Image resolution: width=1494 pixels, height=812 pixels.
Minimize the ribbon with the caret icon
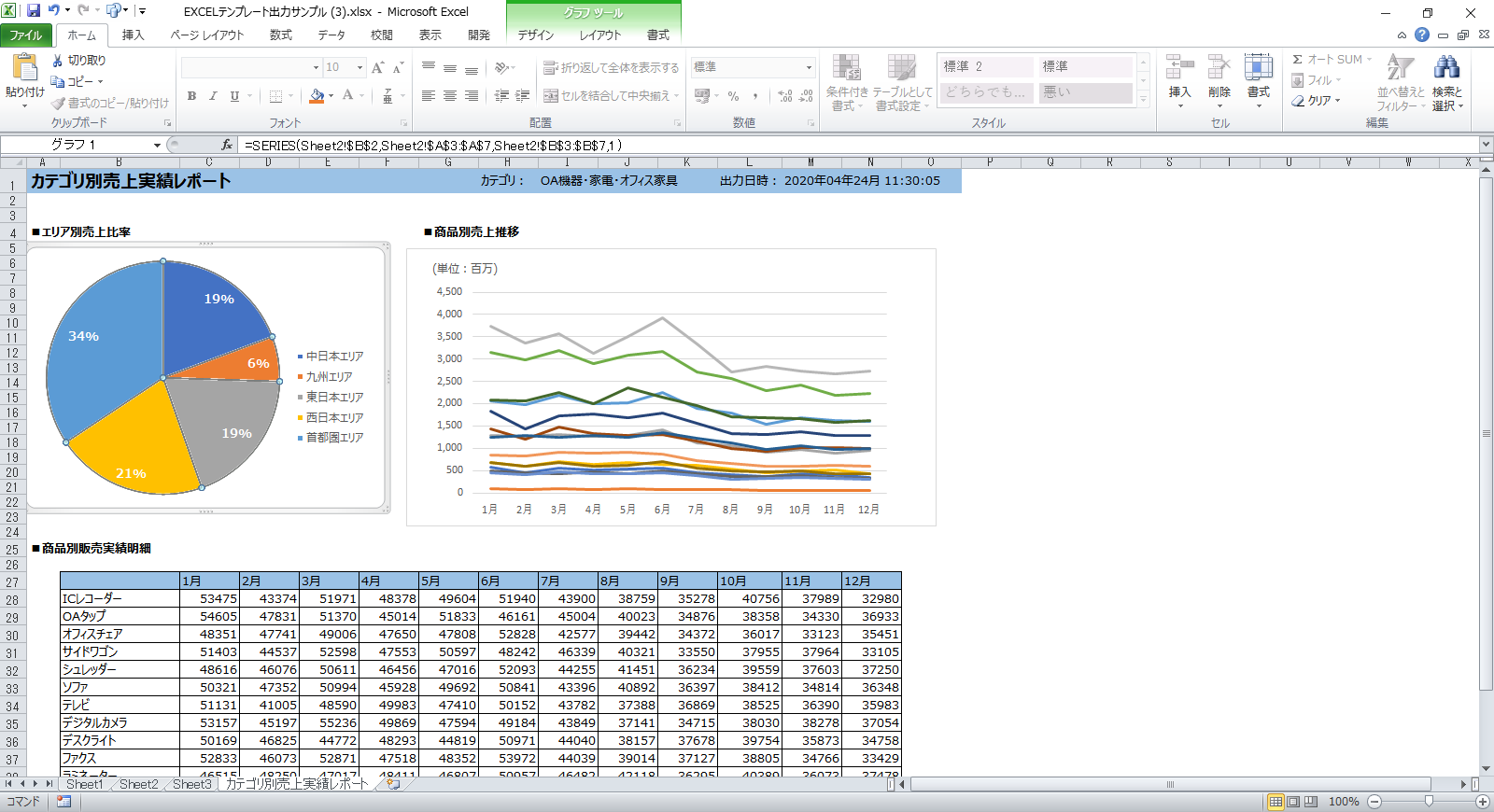point(1402,35)
